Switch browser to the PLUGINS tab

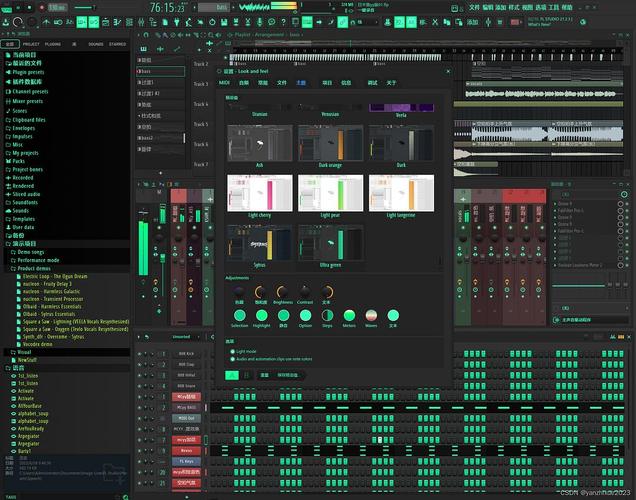tap(53, 44)
